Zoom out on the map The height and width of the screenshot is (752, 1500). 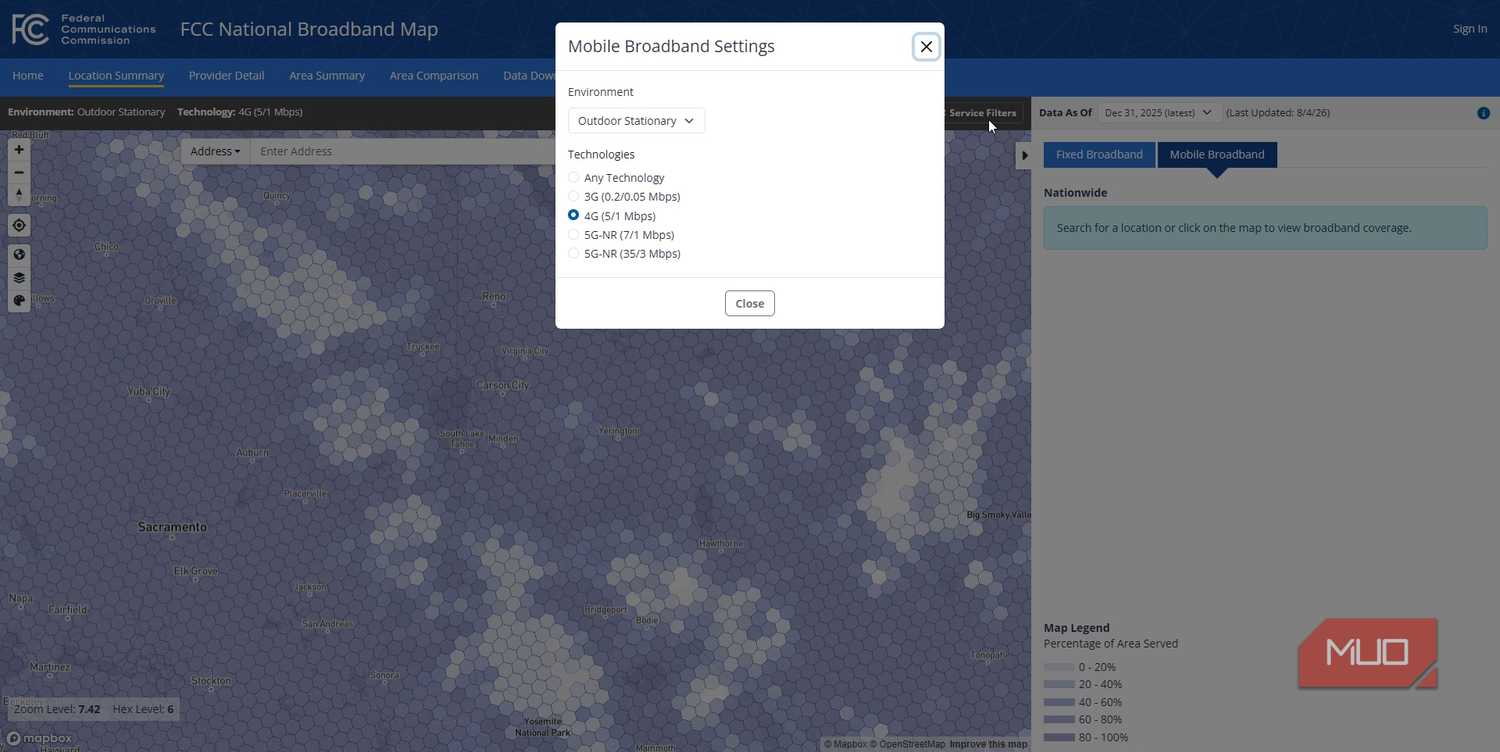click(x=19, y=172)
